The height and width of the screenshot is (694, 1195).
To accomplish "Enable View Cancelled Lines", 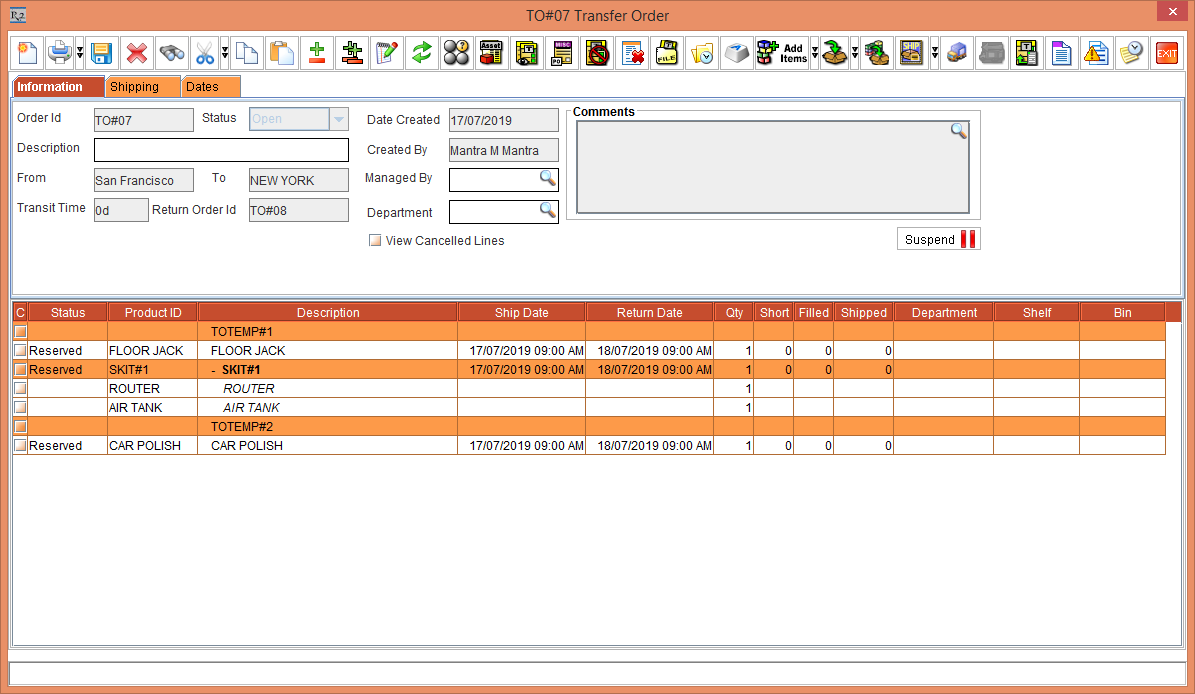I will [x=374, y=240].
